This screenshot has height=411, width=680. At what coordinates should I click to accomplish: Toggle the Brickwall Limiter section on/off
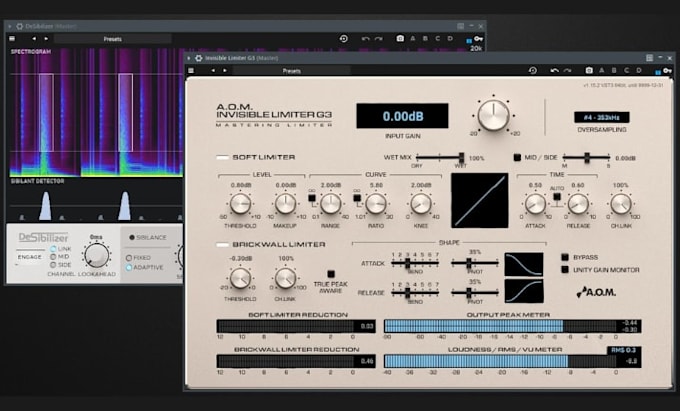coord(222,245)
